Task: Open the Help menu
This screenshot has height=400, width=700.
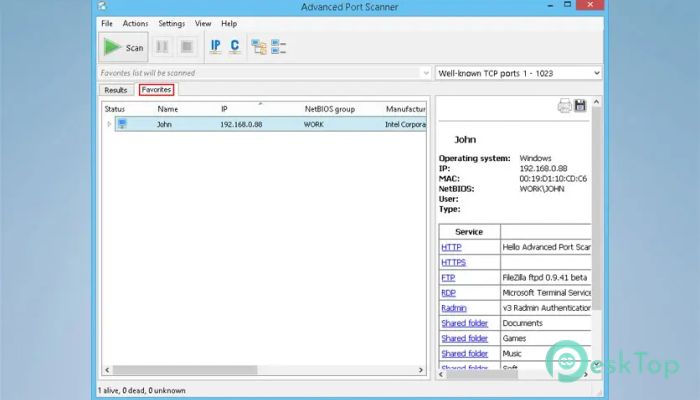Action: coord(229,24)
